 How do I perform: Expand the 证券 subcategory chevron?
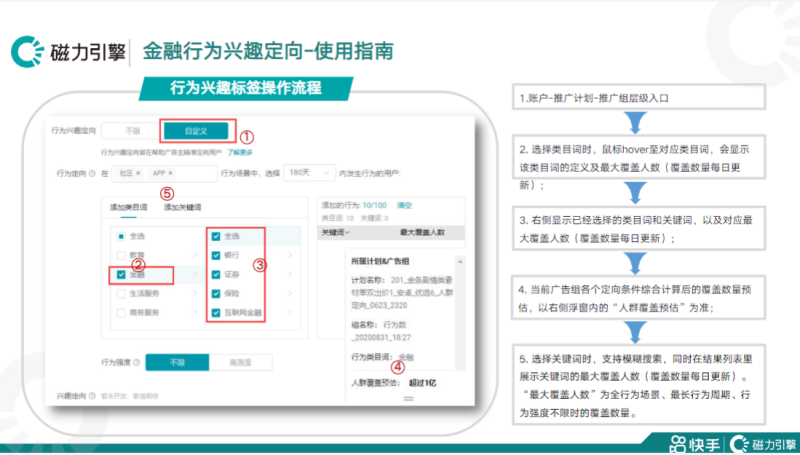[x=290, y=274]
